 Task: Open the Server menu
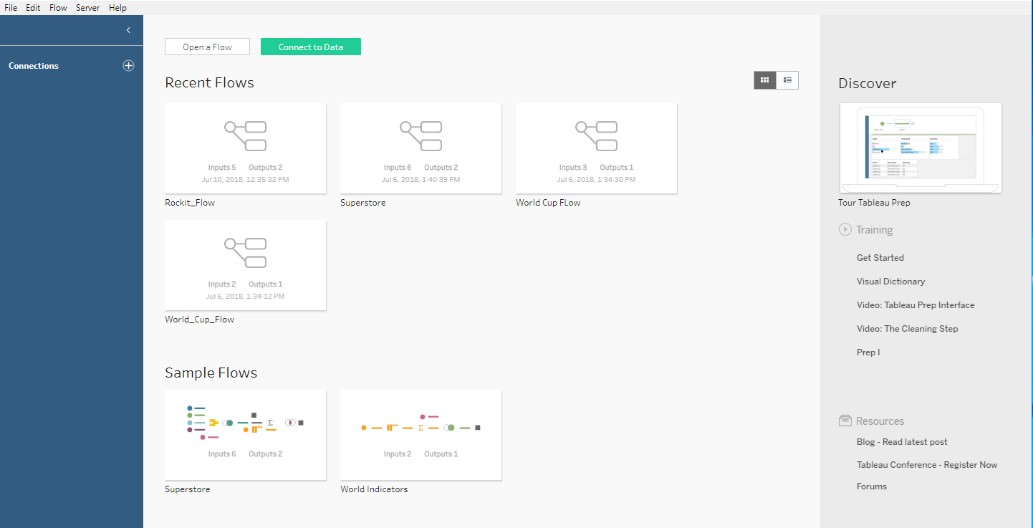88,8
